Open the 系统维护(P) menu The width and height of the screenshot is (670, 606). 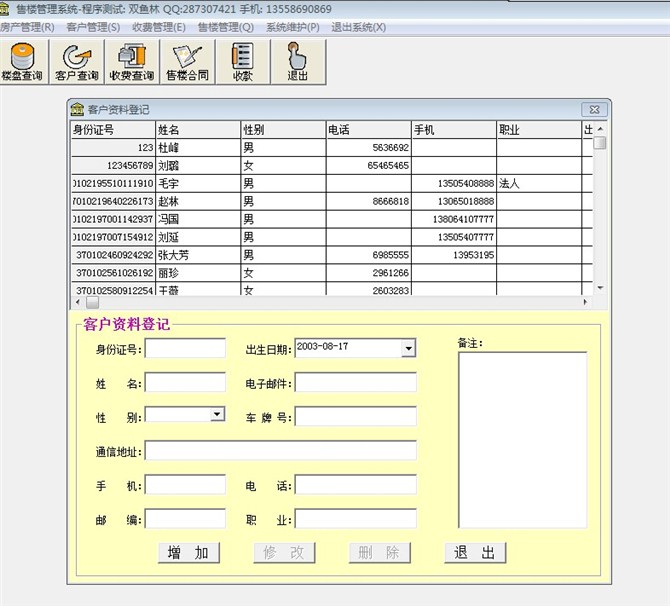(293, 27)
